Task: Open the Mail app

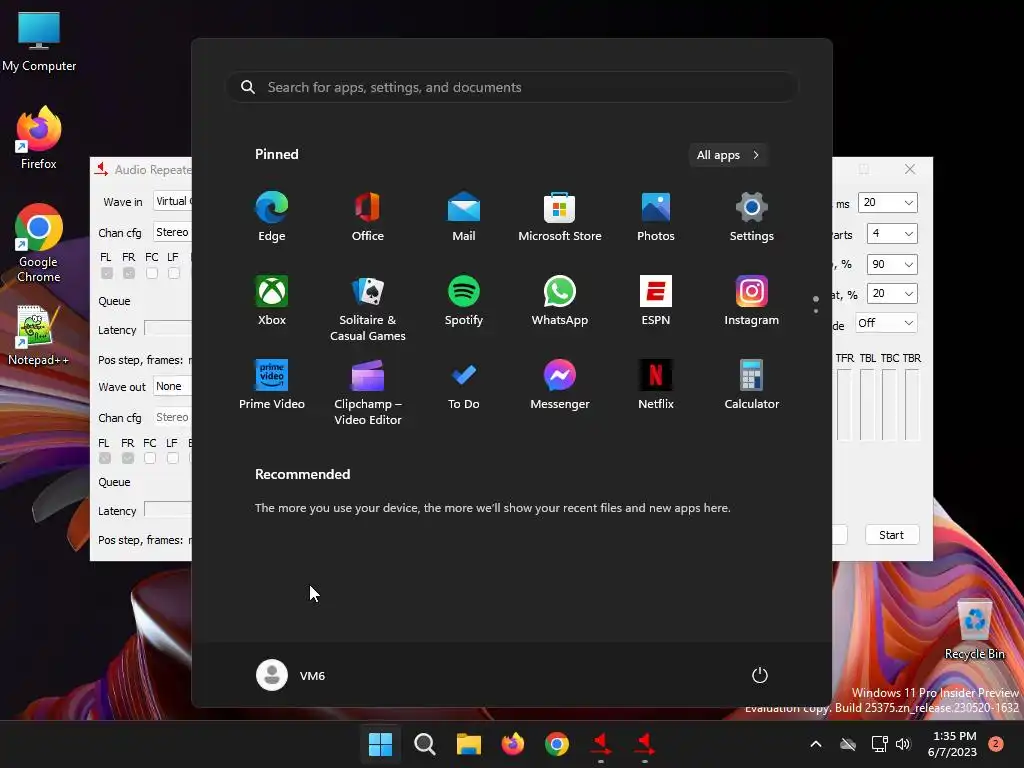Action: 464,217
